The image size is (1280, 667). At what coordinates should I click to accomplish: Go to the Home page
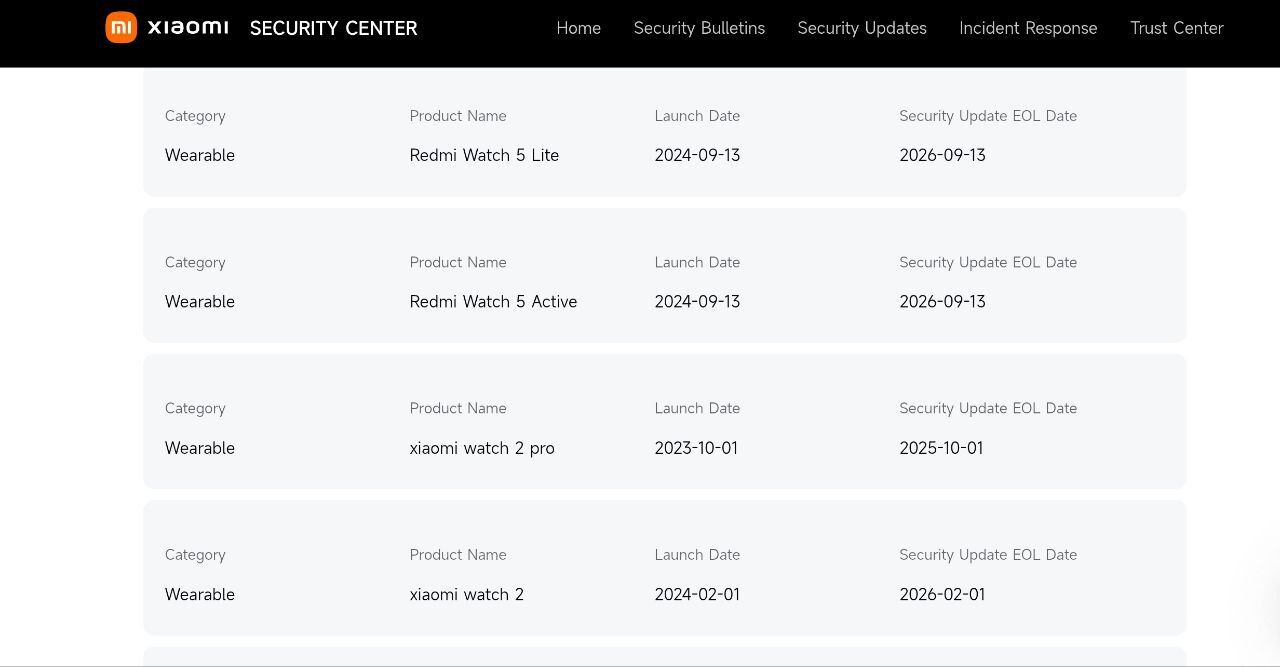(578, 28)
